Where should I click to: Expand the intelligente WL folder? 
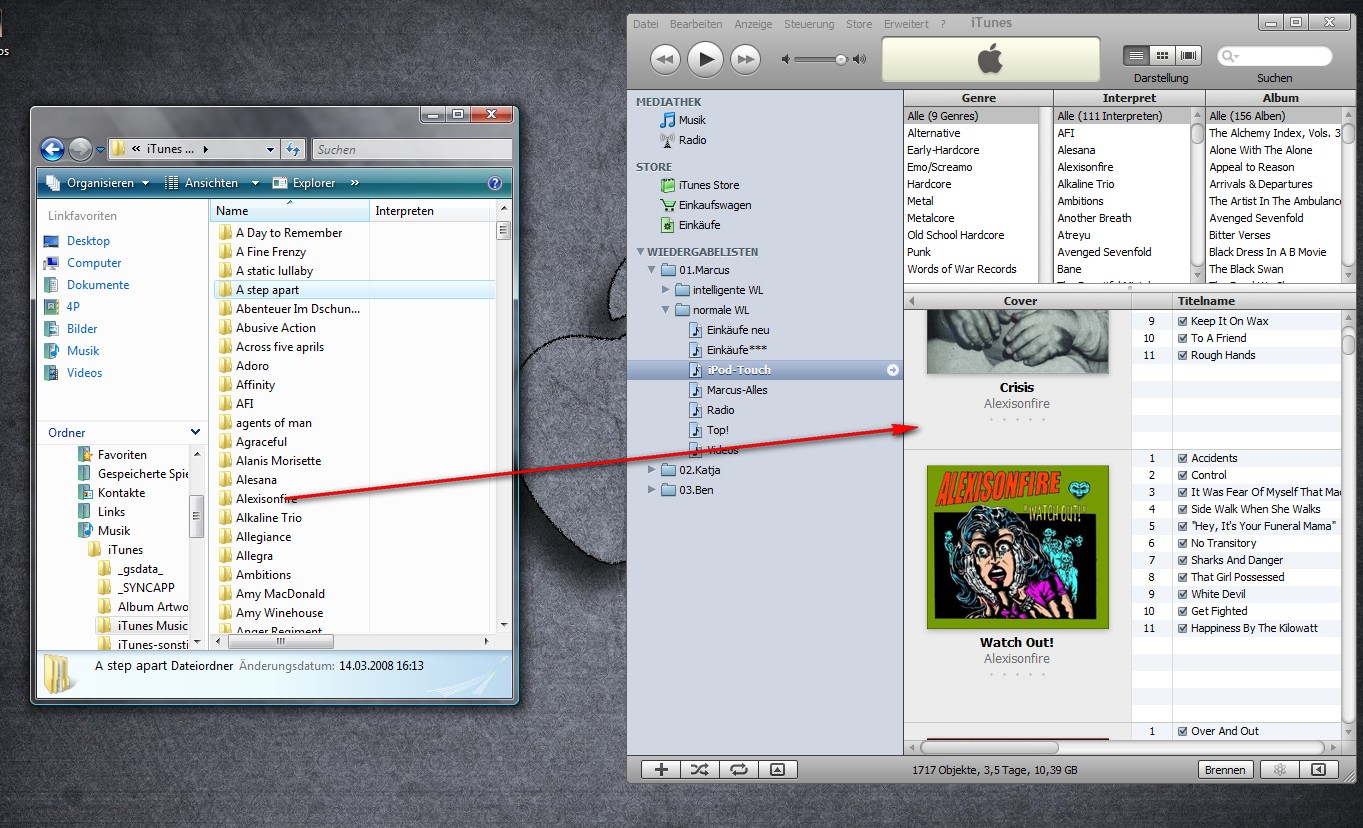pyautogui.click(x=667, y=290)
